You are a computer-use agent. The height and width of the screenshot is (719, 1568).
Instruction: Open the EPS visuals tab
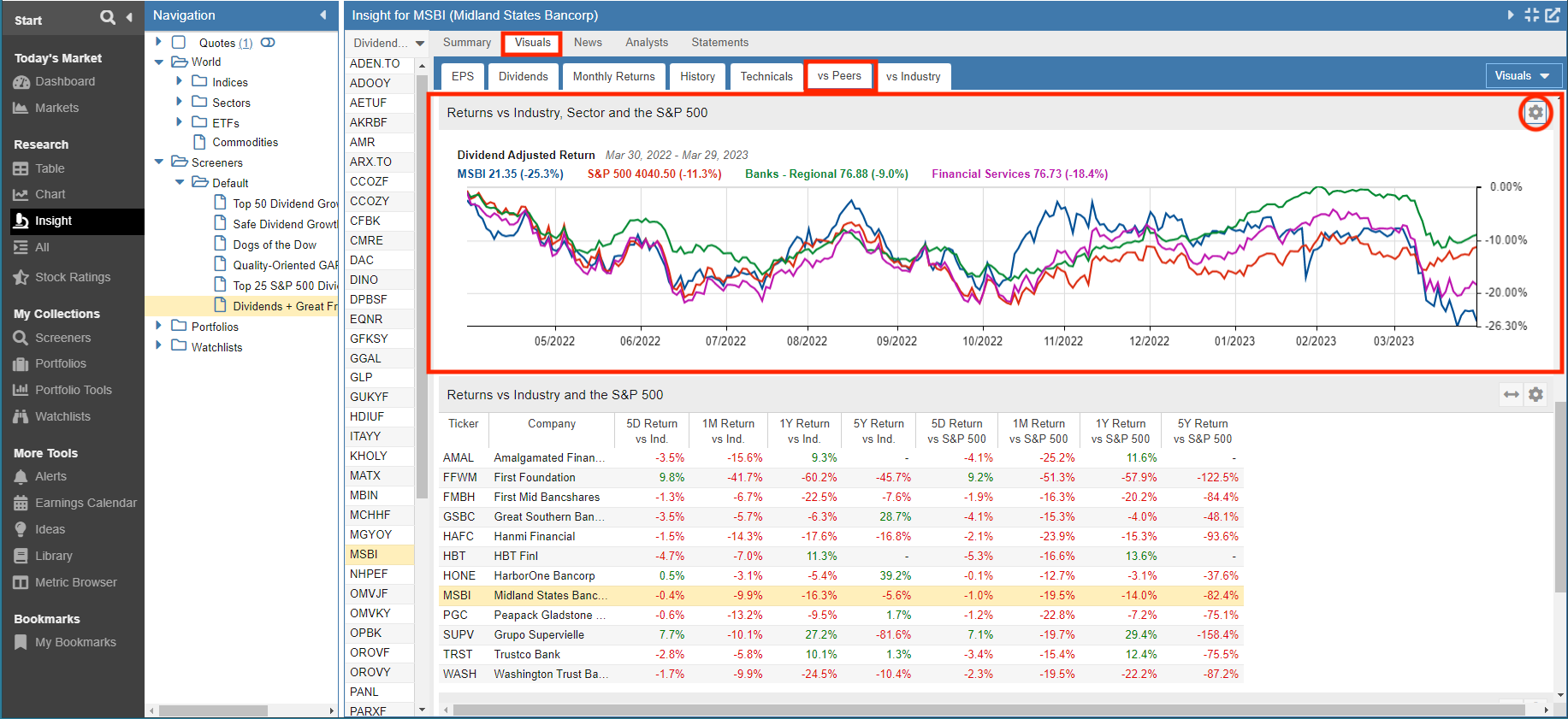point(463,76)
